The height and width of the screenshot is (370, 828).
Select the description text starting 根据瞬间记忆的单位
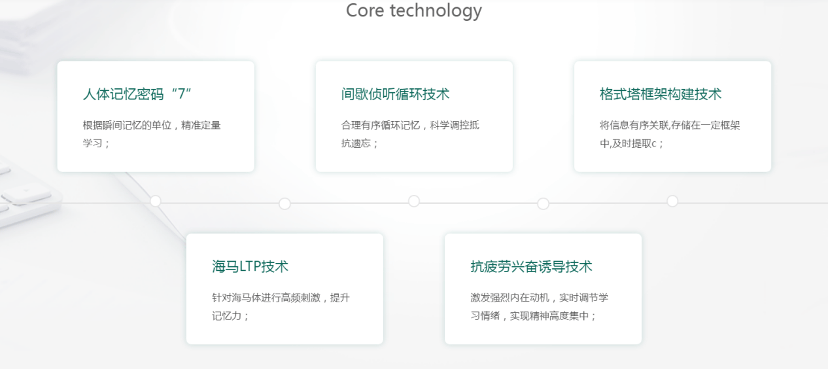[x=152, y=134]
